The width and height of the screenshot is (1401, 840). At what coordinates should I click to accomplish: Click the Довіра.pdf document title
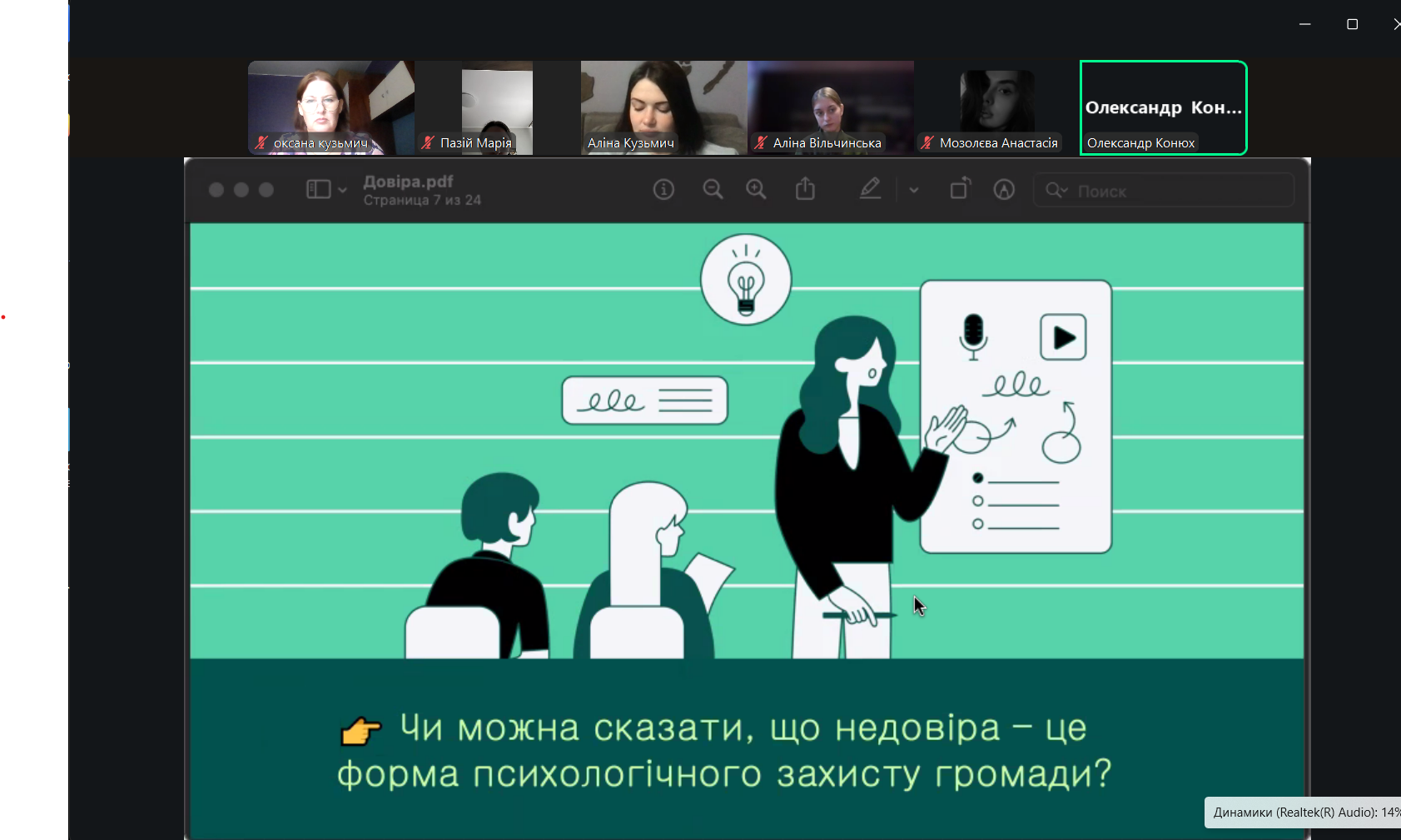[408, 181]
